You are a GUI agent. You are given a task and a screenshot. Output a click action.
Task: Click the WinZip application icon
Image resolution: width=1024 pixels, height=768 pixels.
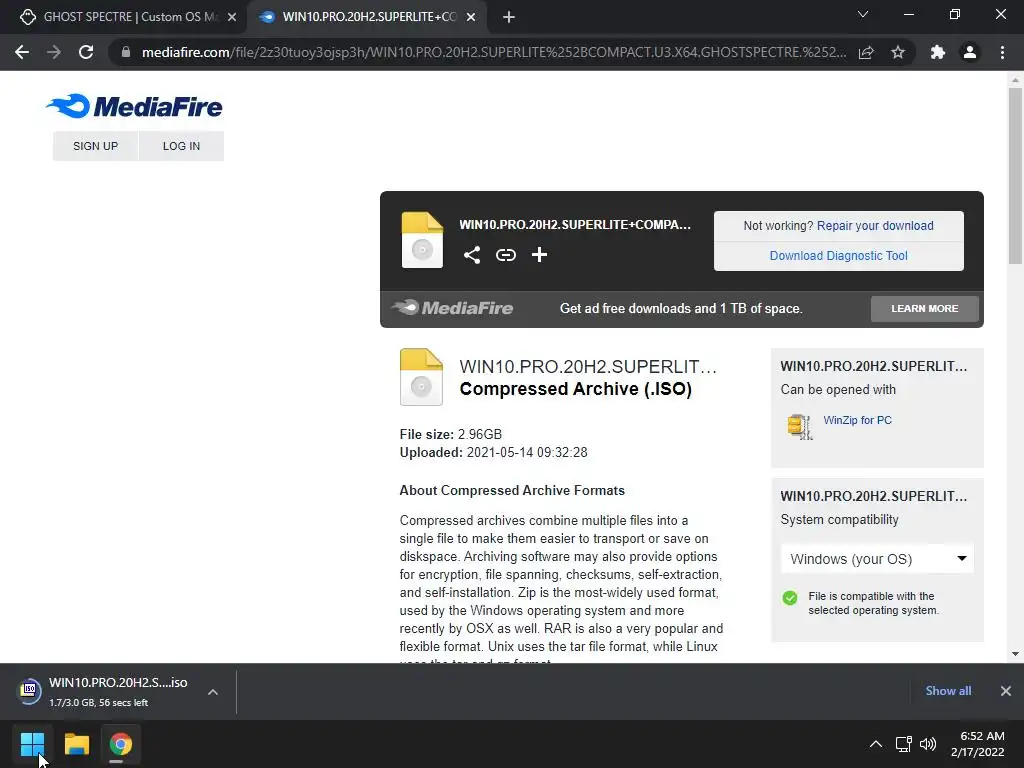coord(799,426)
